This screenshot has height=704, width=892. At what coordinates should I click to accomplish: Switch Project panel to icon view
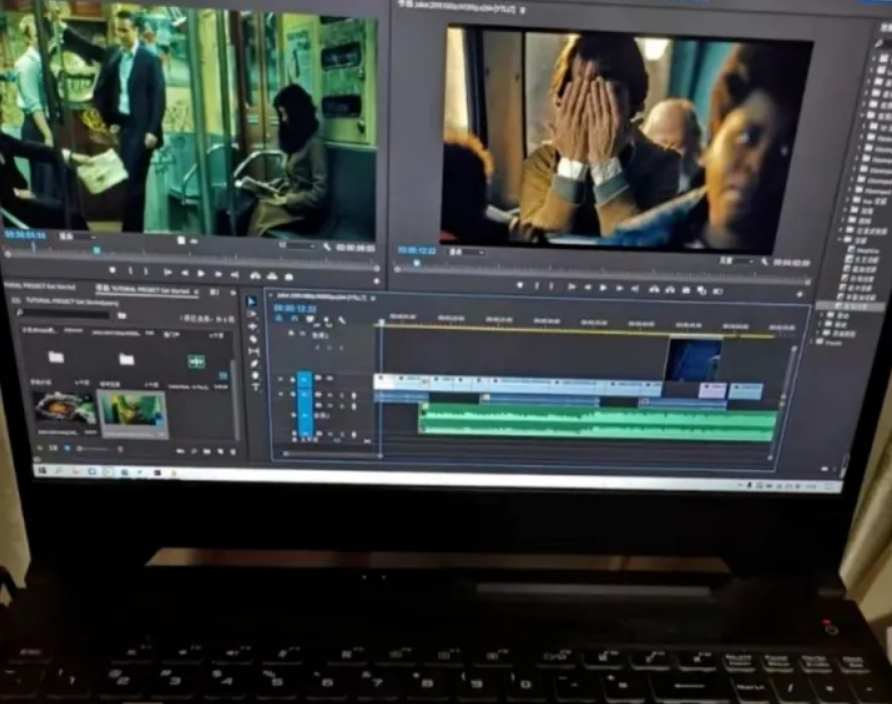(x=67, y=449)
